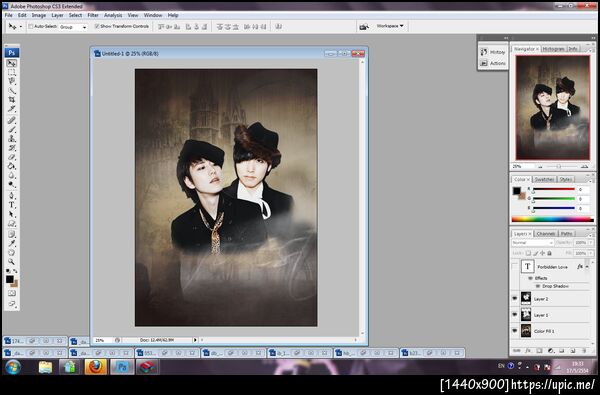Switch to the Styles tab
Viewport: 600px width, 395px height.
pyautogui.click(x=565, y=179)
